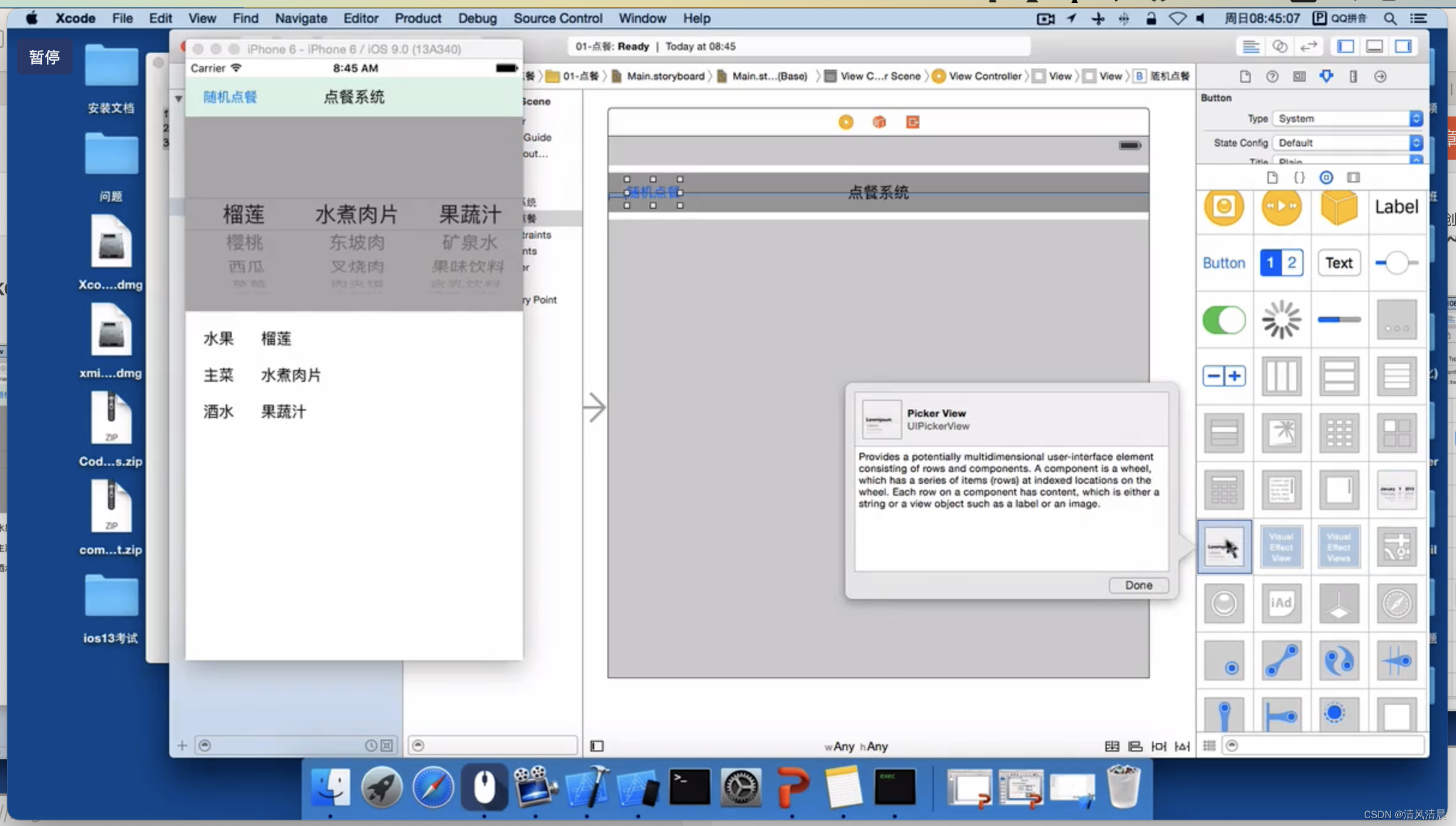The width and height of the screenshot is (1456, 826).
Task: Open the Editor menu
Action: 361,18
